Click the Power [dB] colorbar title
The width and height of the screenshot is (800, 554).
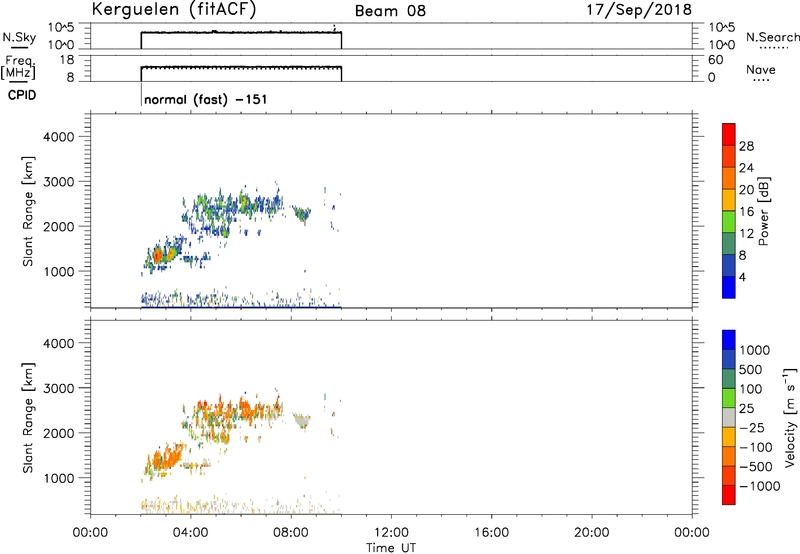click(x=763, y=211)
